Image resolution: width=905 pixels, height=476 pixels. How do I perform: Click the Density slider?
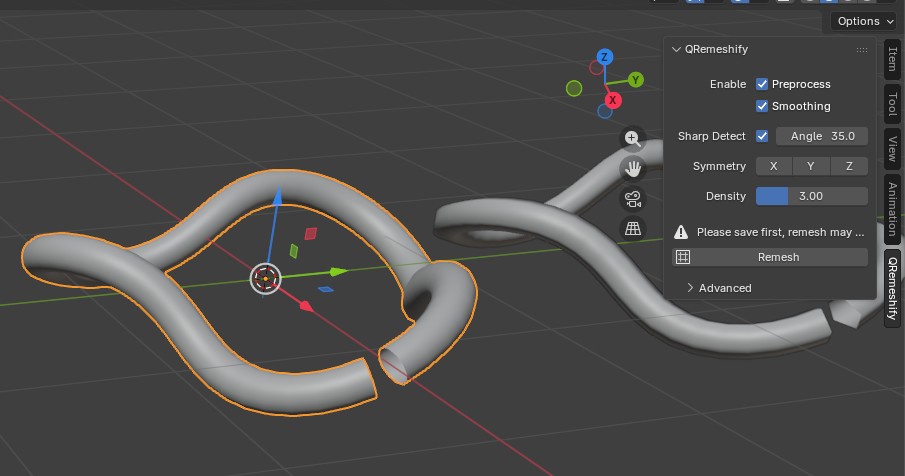click(811, 196)
